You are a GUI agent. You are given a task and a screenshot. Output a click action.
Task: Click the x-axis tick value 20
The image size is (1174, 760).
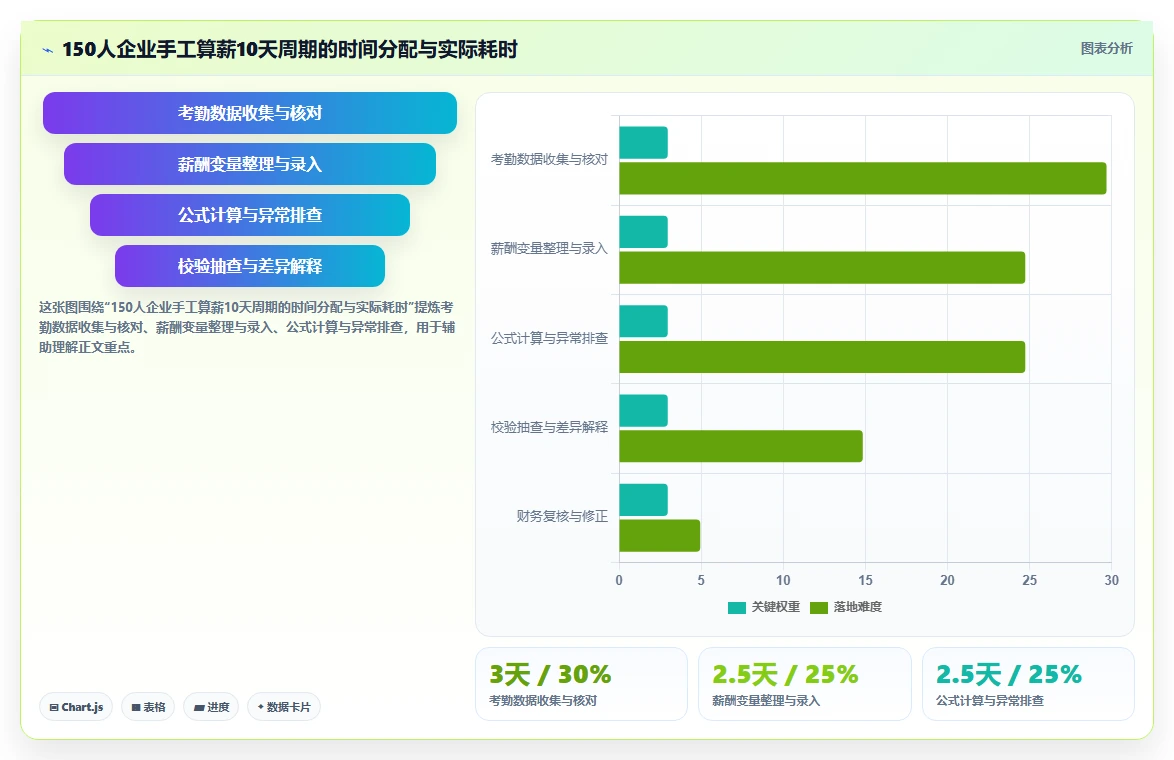coord(947,580)
